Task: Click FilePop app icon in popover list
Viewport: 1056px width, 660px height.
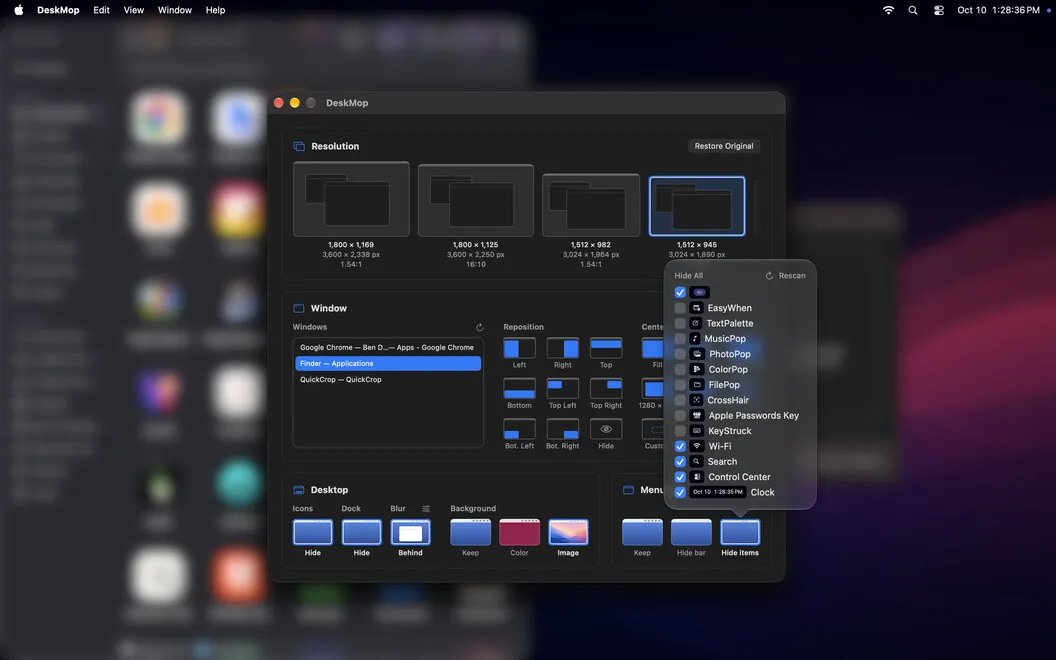Action: (697, 385)
